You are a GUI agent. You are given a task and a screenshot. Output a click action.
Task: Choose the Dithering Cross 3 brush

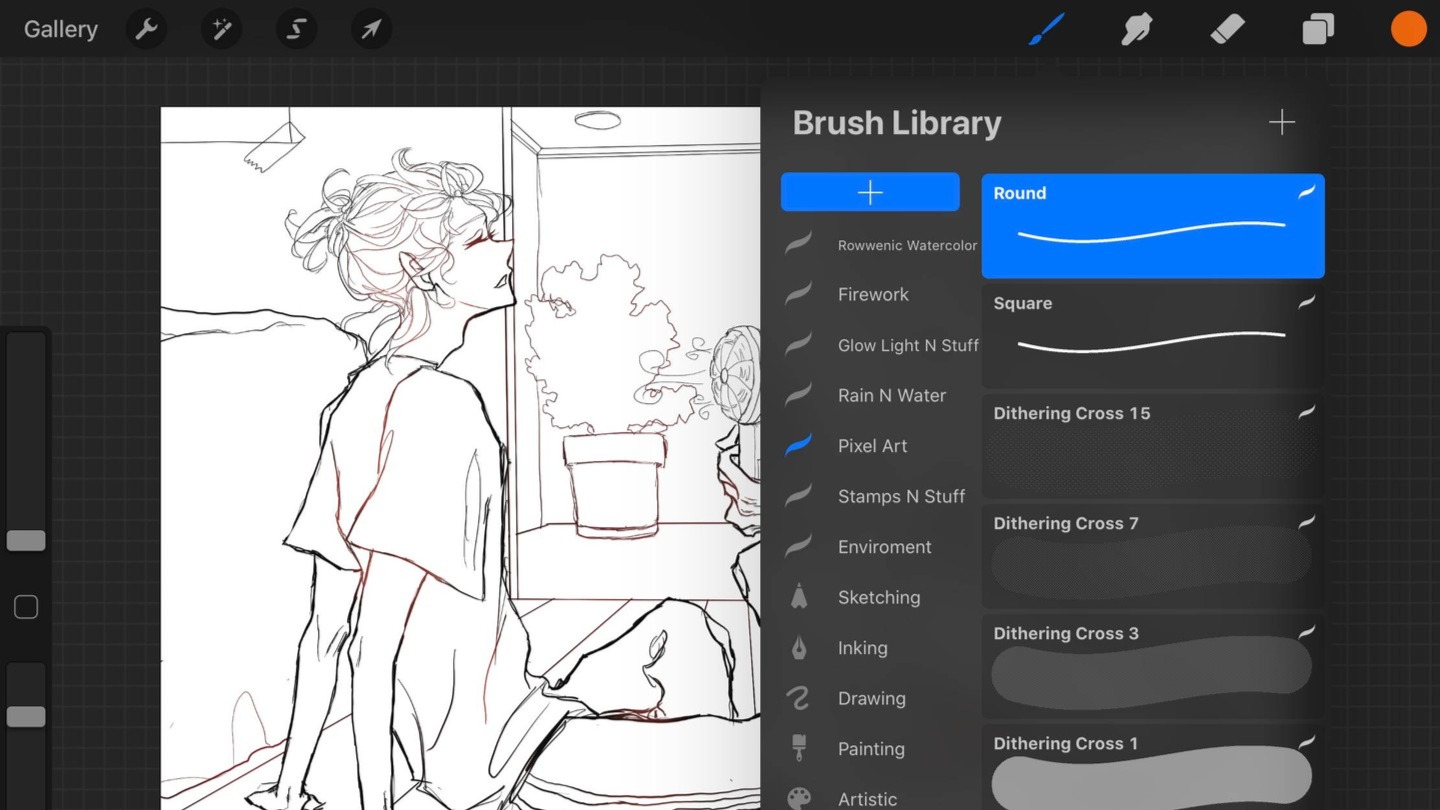point(1153,666)
